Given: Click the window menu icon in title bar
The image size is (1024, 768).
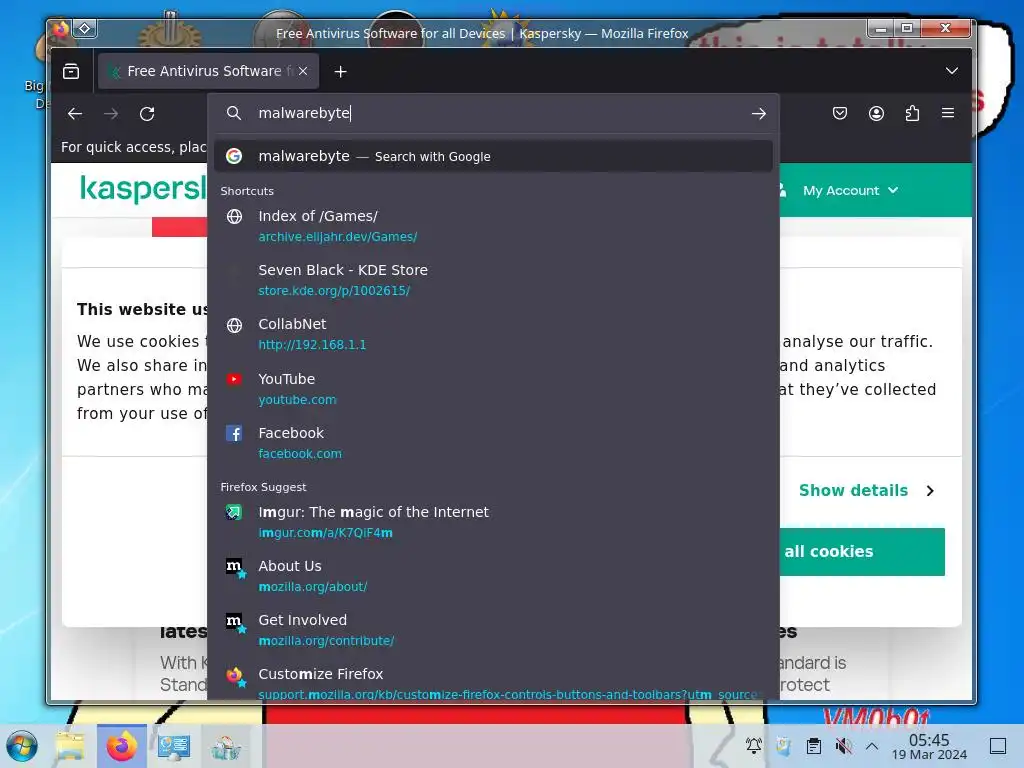Looking at the screenshot, I should click(61, 29).
